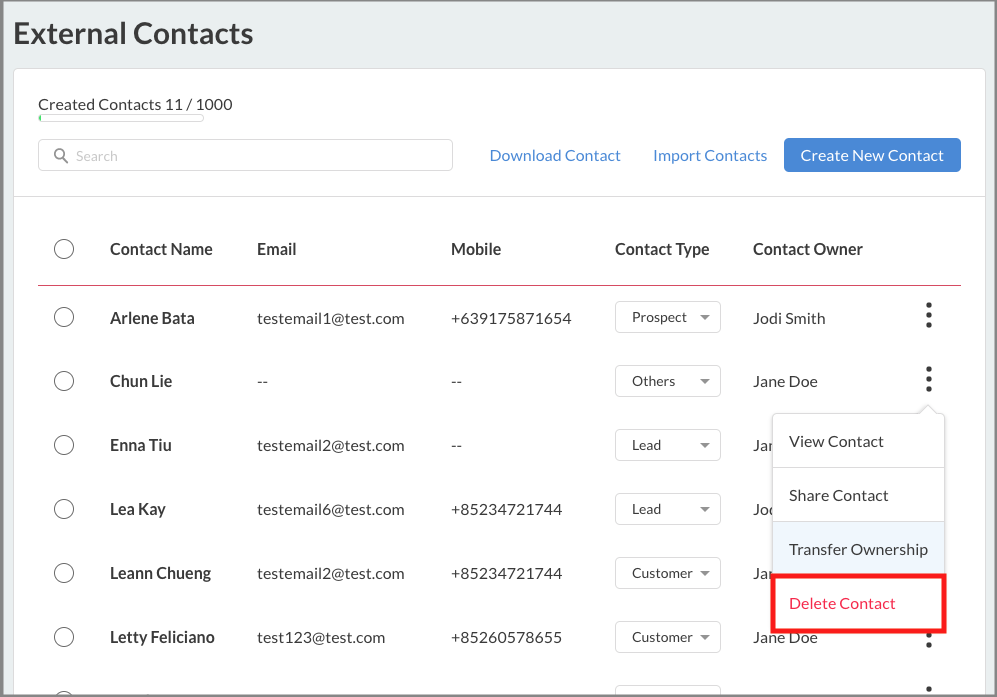Click the Enna Tiu contact name
Image resolution: width=997 pixels, height=697 pixels.
pyautogui.click(x=141, y=445)
